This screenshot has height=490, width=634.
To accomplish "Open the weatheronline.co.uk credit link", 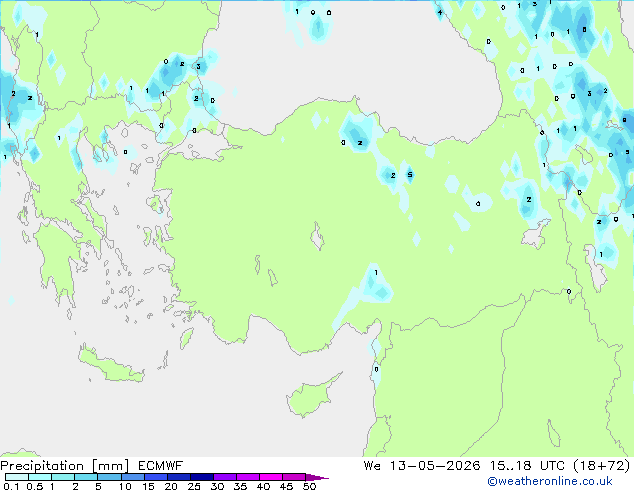I will tap(550, 481).
